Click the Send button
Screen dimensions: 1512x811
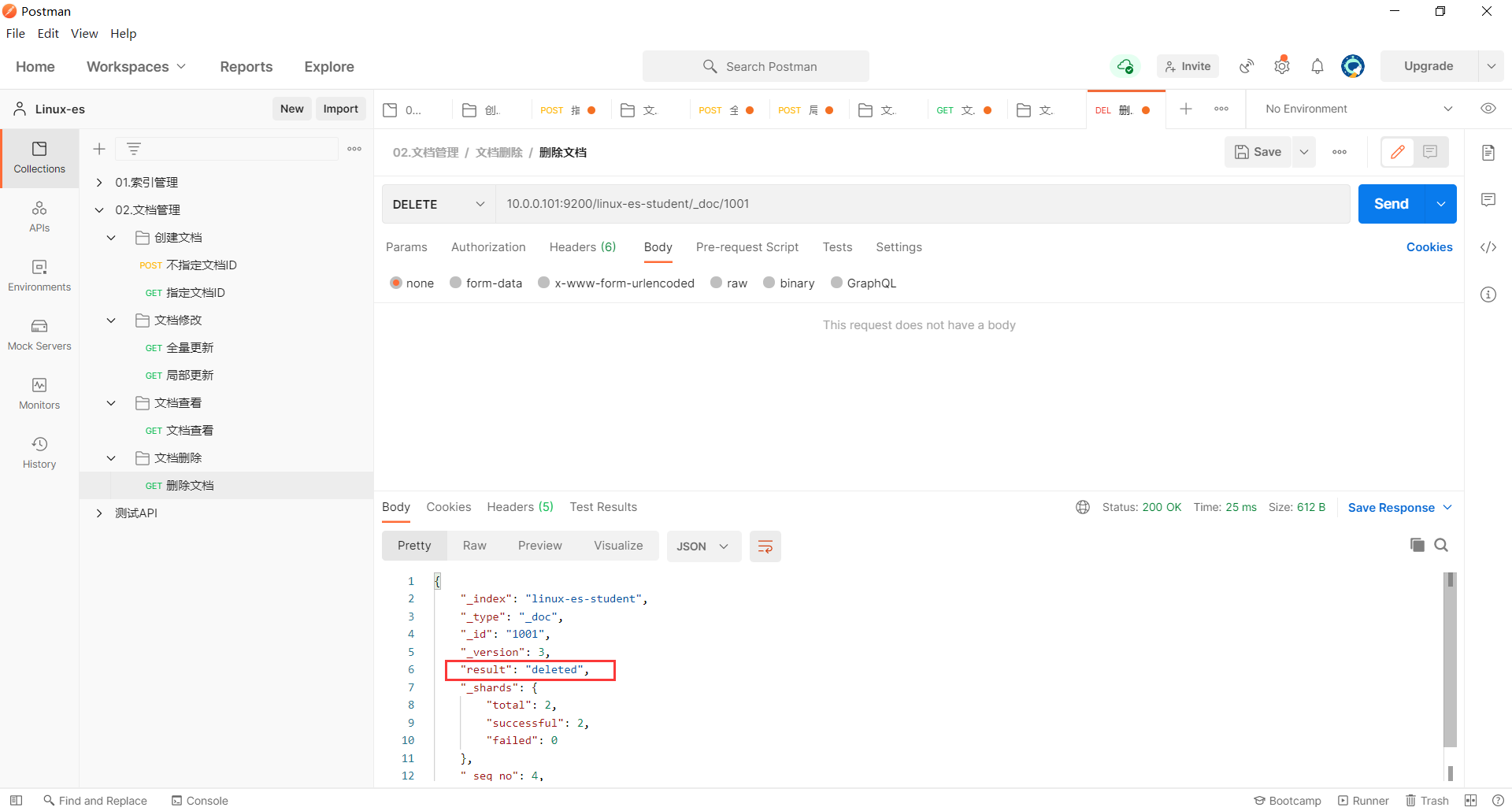click(x=1392, y=204)
